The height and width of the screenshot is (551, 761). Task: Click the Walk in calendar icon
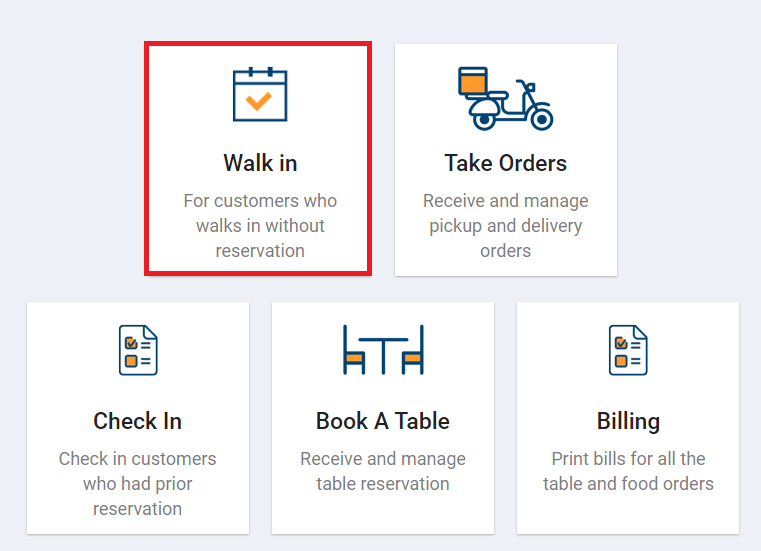260,94
